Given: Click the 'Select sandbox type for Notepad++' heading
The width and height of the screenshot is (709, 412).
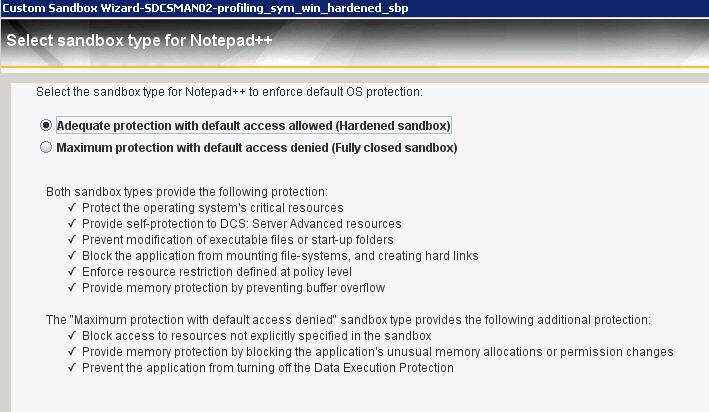Looking at the screenshot, I should (140, 42).
